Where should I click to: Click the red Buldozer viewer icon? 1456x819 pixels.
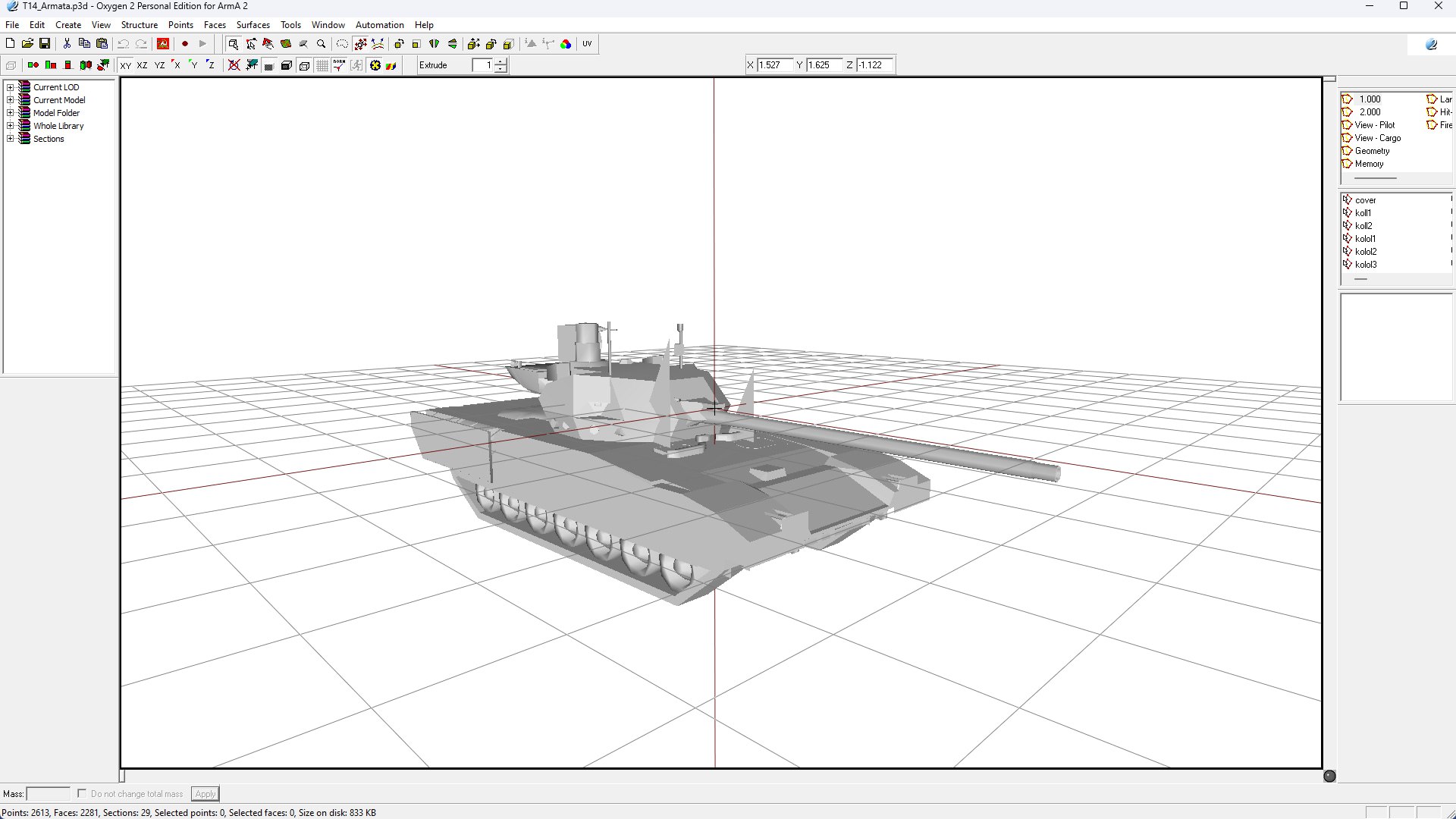click(162, 44)
